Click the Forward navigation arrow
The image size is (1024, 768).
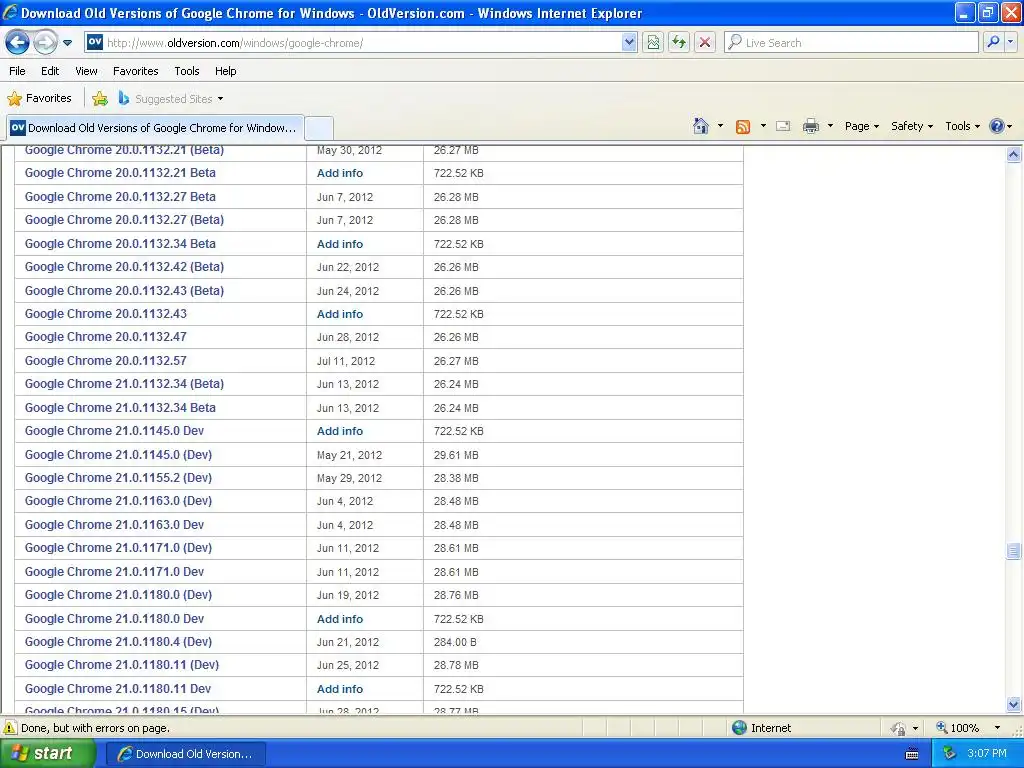click(45, 42)
